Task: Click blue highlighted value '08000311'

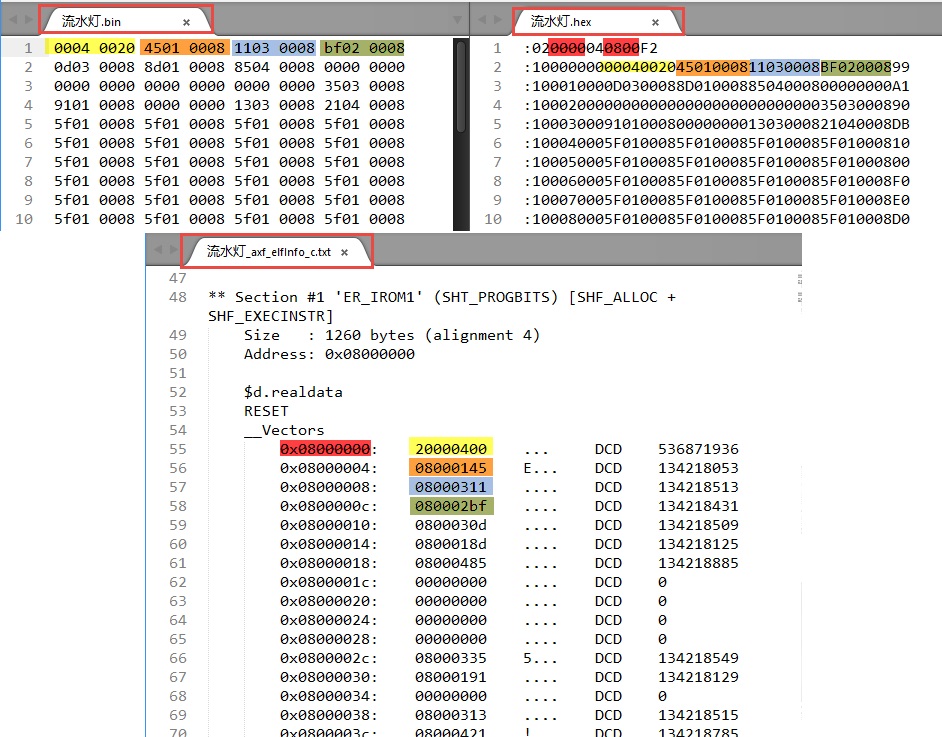Action: click(x=451, y=487)
